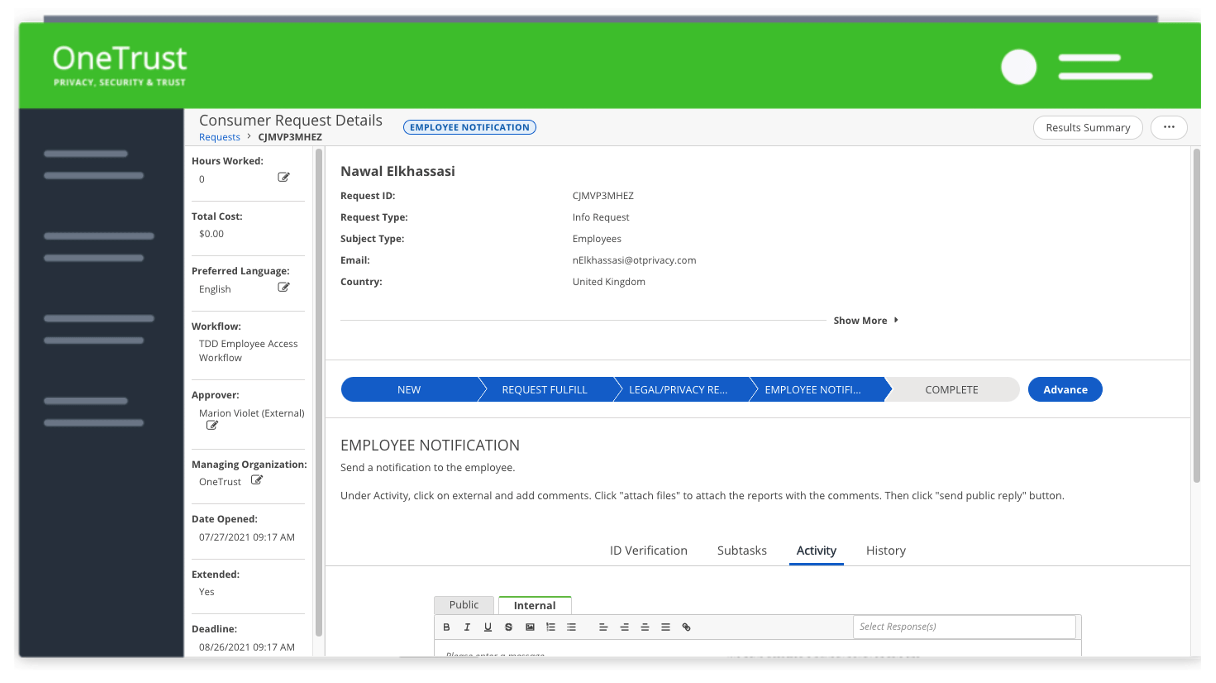Viewport: 1216px width, 683px height.
Task: Select the Internal comment tab
Action: coord(535,605)
